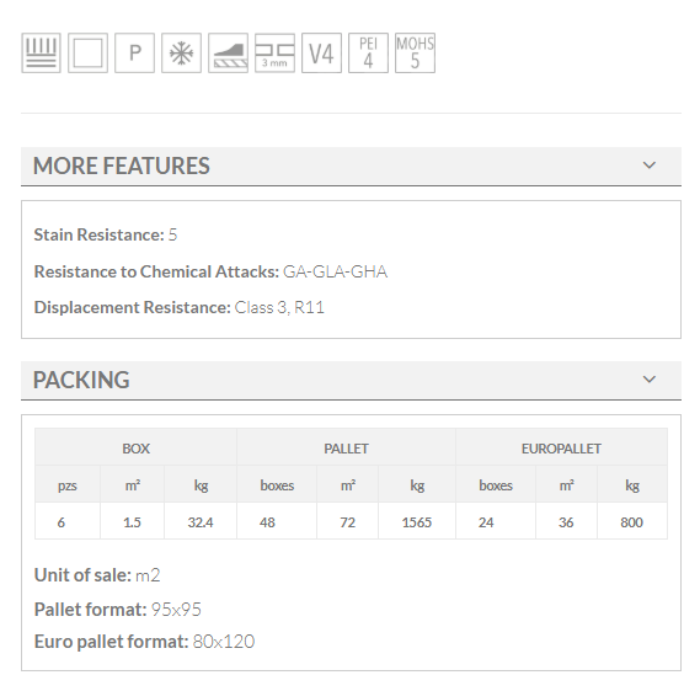Click the pallet weight value 1565
Viewport: 700px width, 700px height.
coord(416,522)
